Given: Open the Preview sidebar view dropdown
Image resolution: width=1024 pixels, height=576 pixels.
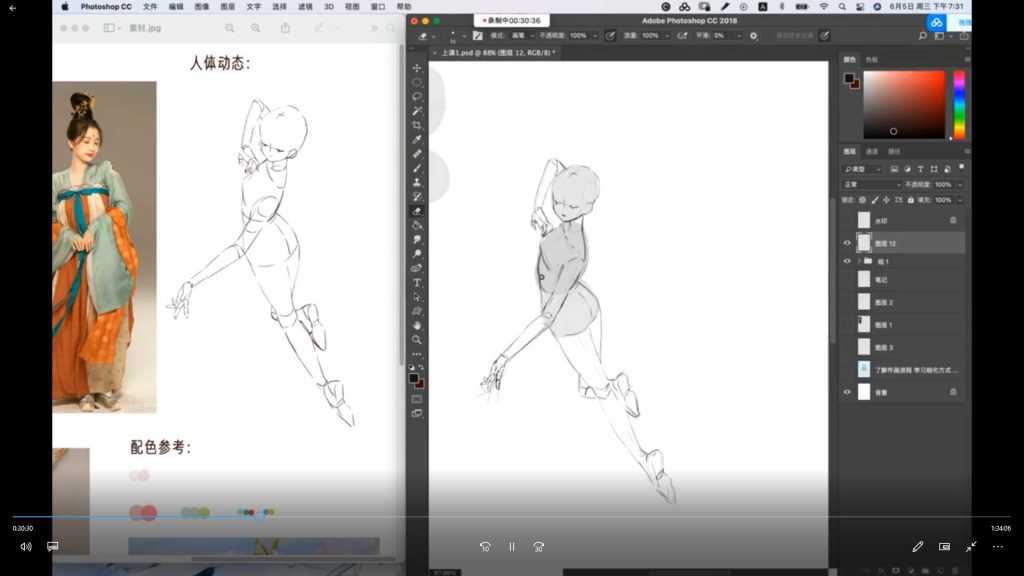Looking at the screenshot, I should (x=113, y=28).
